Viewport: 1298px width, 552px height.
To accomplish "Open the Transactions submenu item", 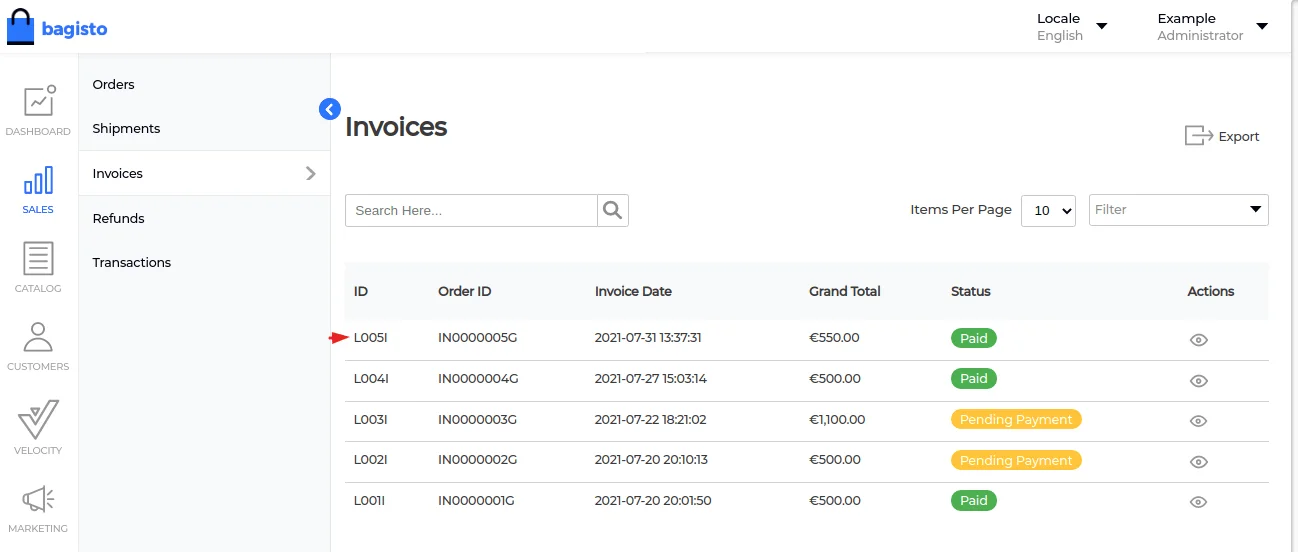I will [131, 262].
